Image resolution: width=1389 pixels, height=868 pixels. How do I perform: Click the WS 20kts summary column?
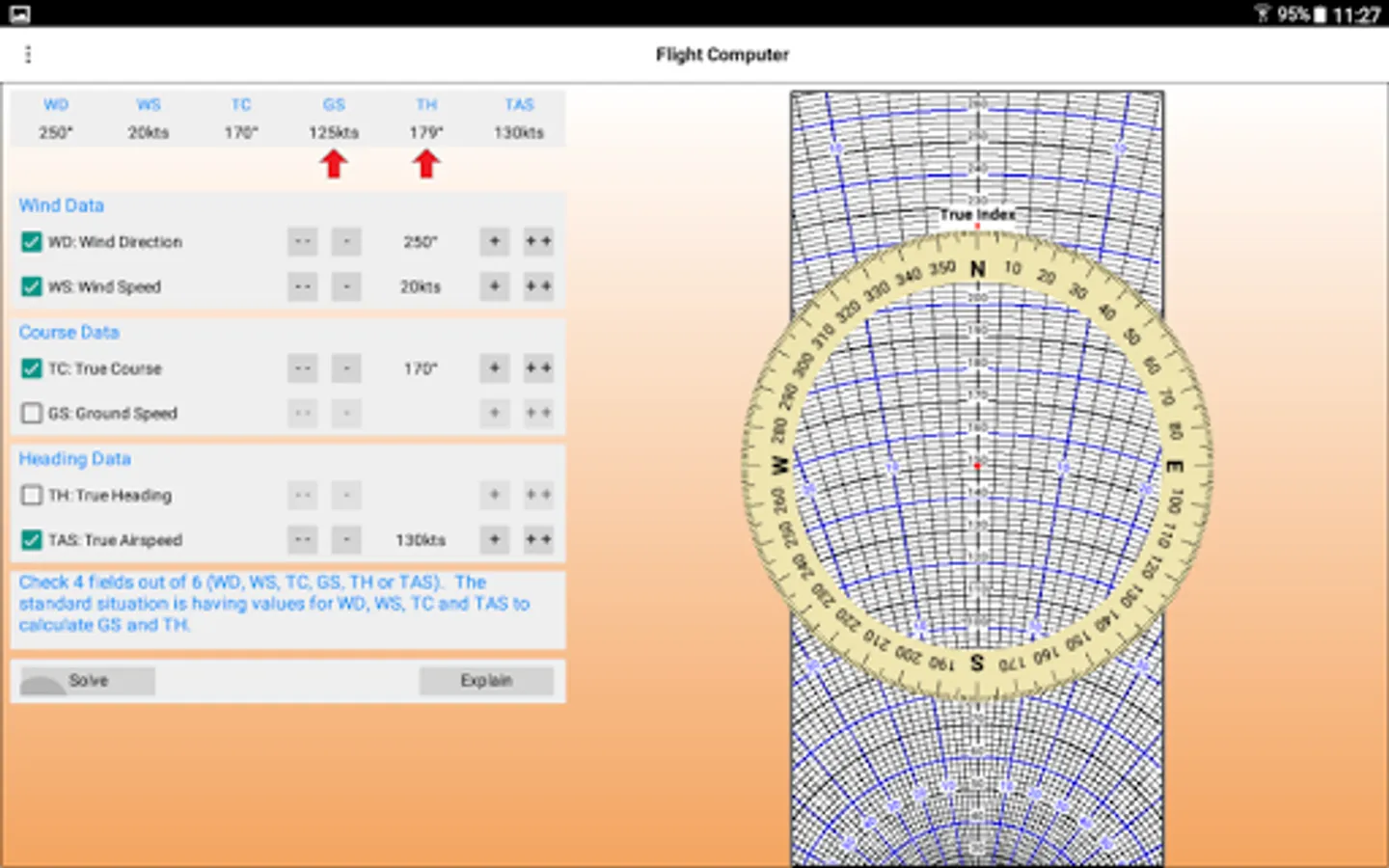(149, 119)
